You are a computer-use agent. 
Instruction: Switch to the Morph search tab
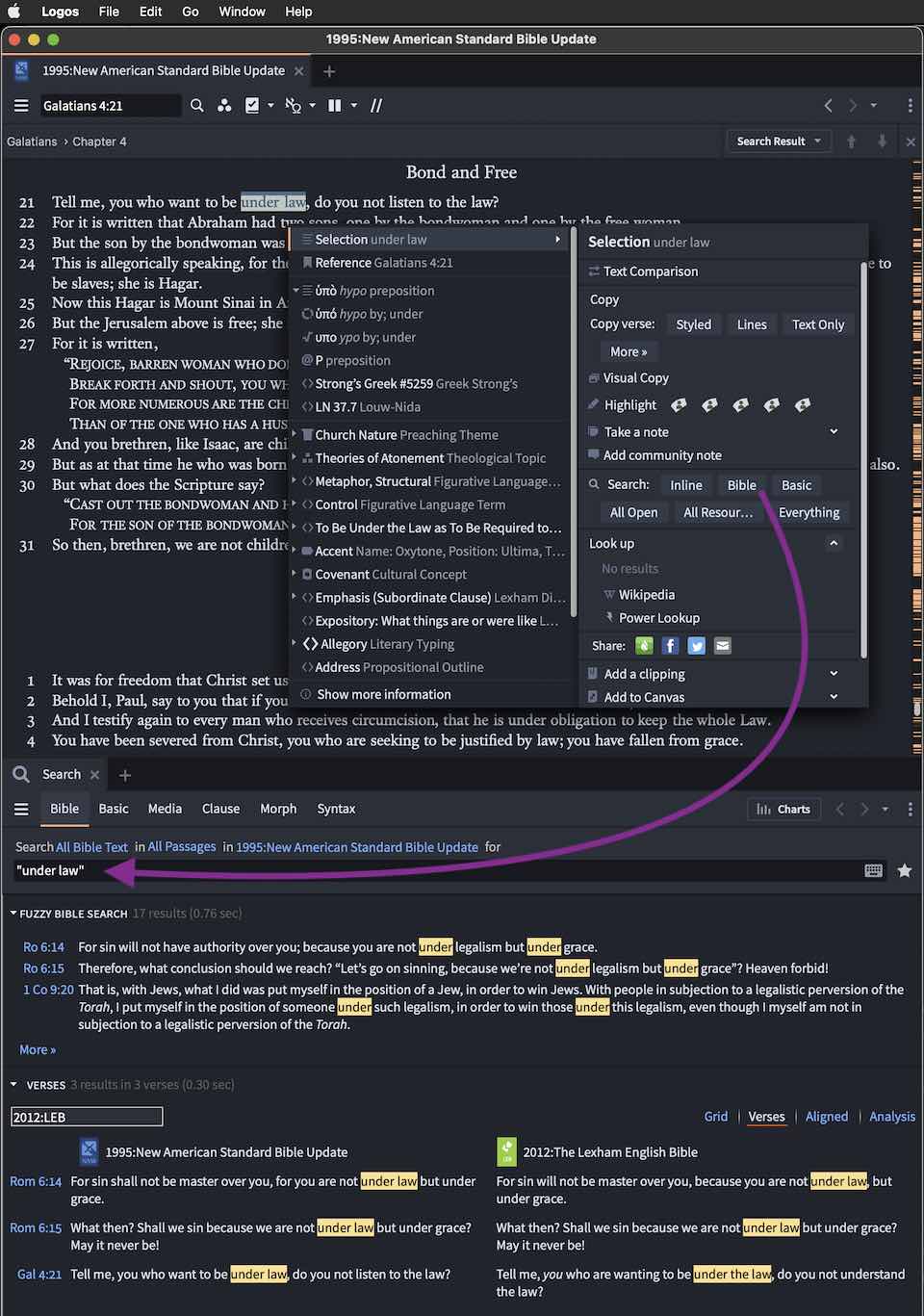278,810
